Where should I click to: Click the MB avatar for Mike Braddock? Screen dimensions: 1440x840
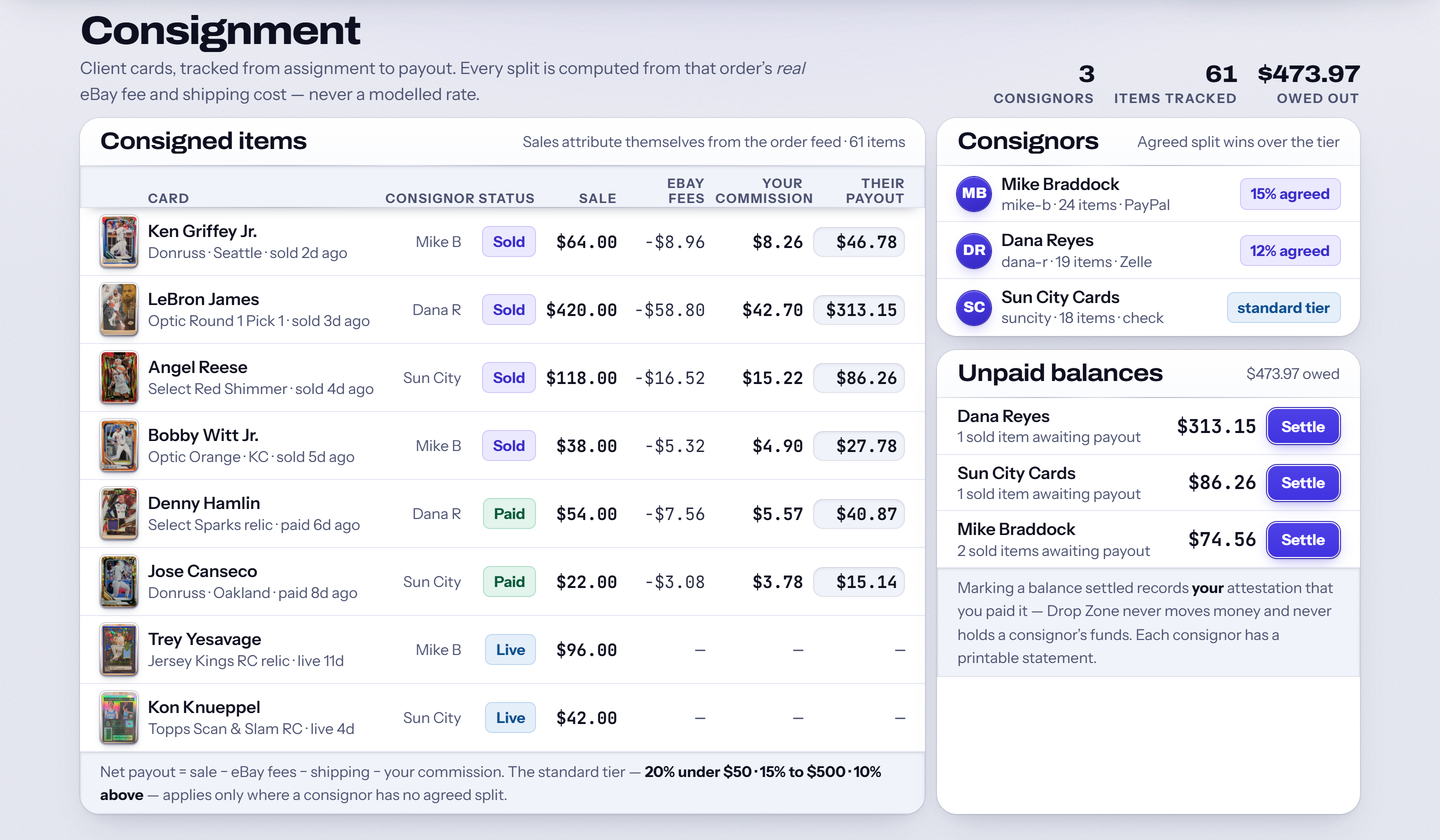click(x=974, y=194)
